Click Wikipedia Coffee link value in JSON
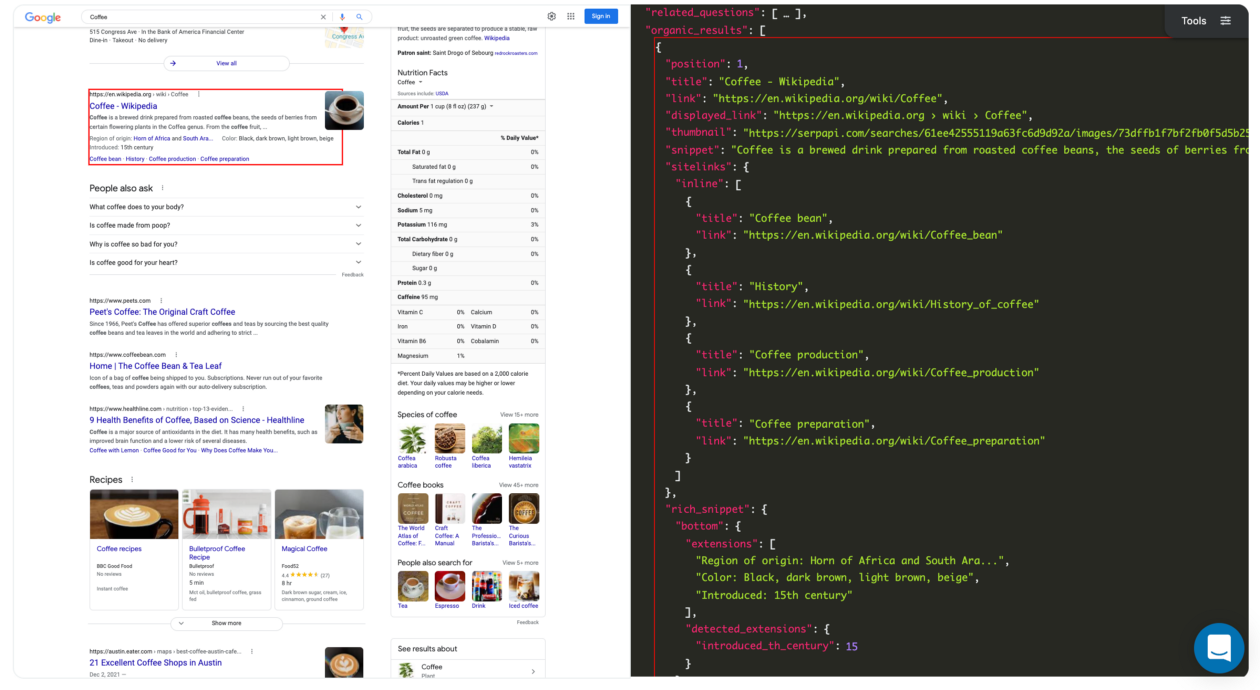Screen dimensions: 1260x690 (828, 98)
